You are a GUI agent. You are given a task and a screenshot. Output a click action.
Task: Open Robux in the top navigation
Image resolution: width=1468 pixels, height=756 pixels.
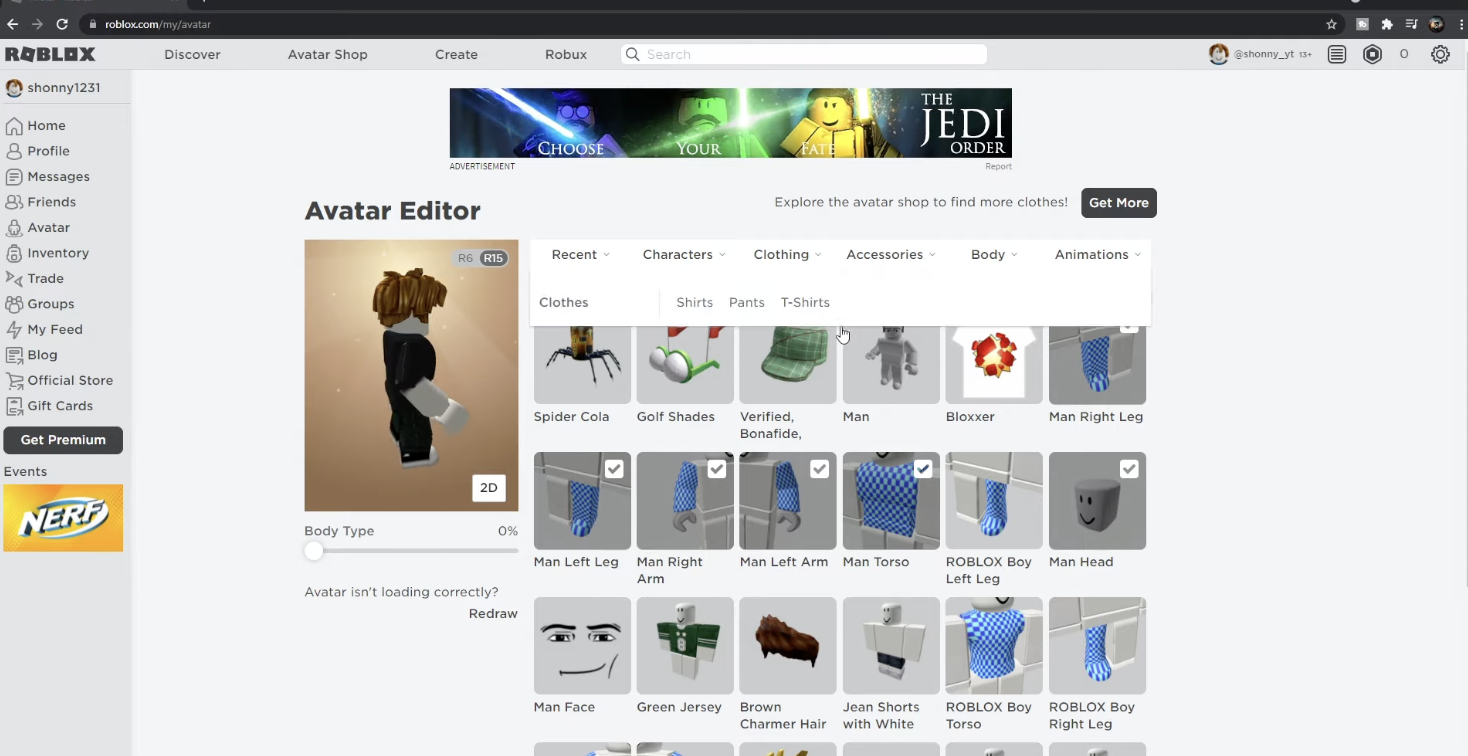[566, 55]
